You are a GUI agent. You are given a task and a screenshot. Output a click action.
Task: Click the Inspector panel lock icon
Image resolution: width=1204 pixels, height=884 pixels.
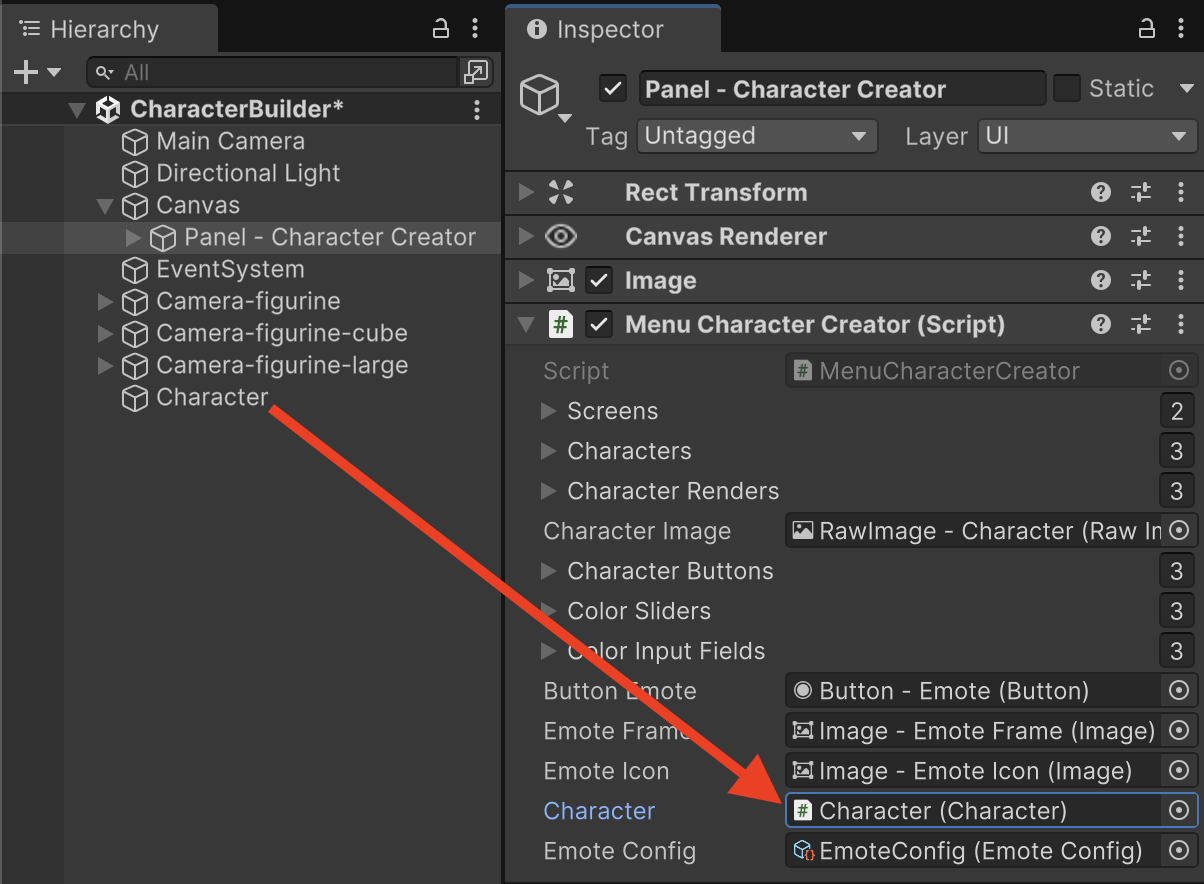pos(1147,29)
